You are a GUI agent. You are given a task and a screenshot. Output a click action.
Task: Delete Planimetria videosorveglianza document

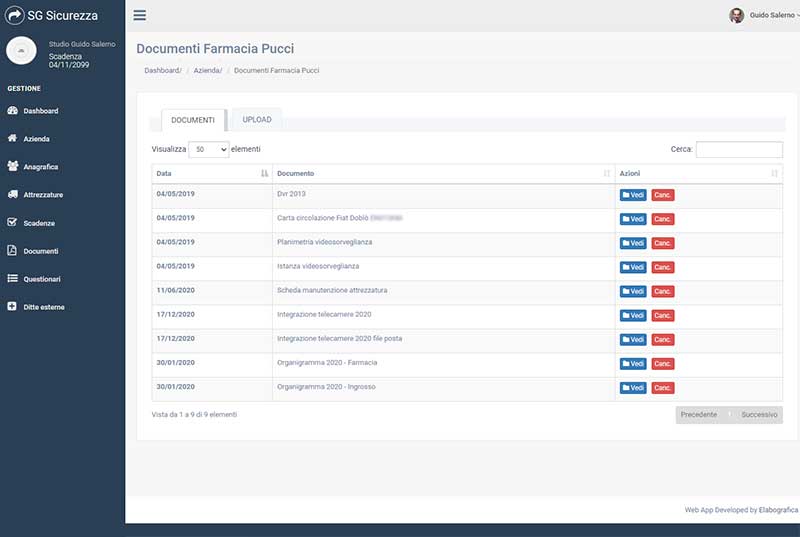tap(663, 243)
